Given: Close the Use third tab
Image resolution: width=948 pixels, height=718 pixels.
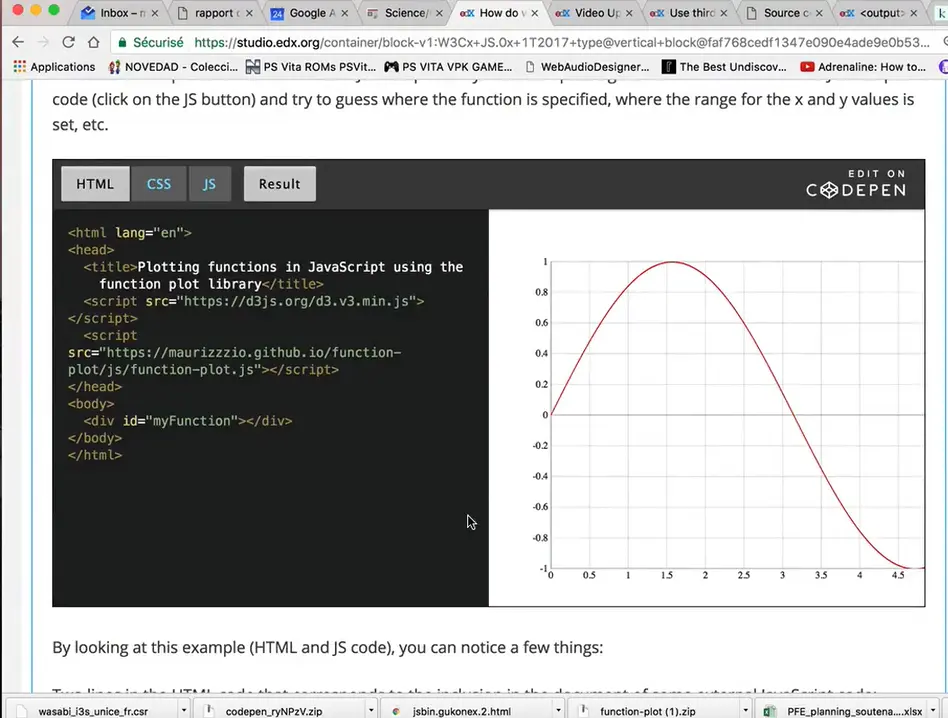Looking at the screenshot, I should click(x=724, y=13).
